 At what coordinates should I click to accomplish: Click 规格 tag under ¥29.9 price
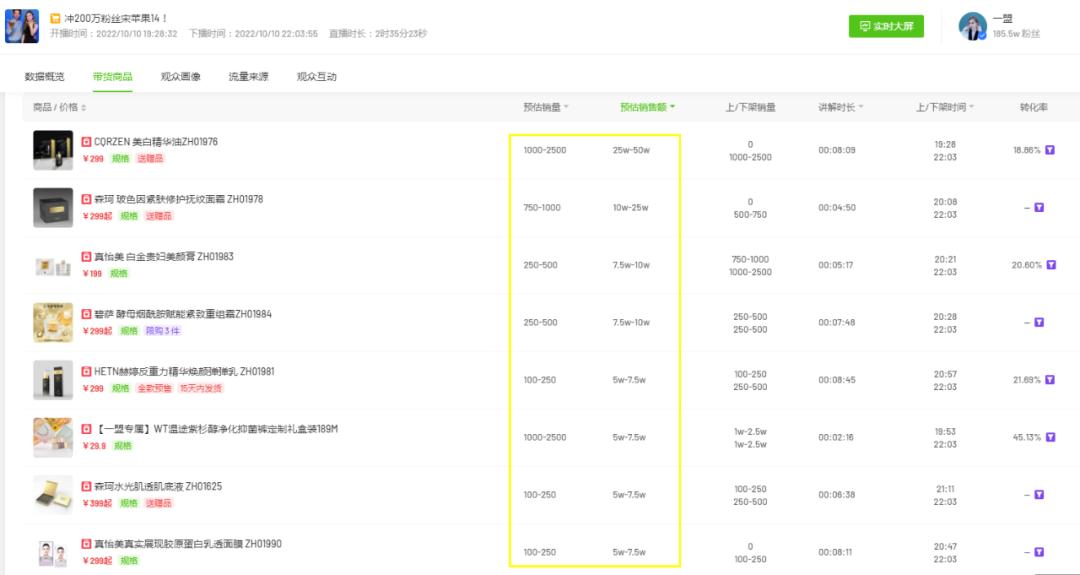[x=123, y=446]
